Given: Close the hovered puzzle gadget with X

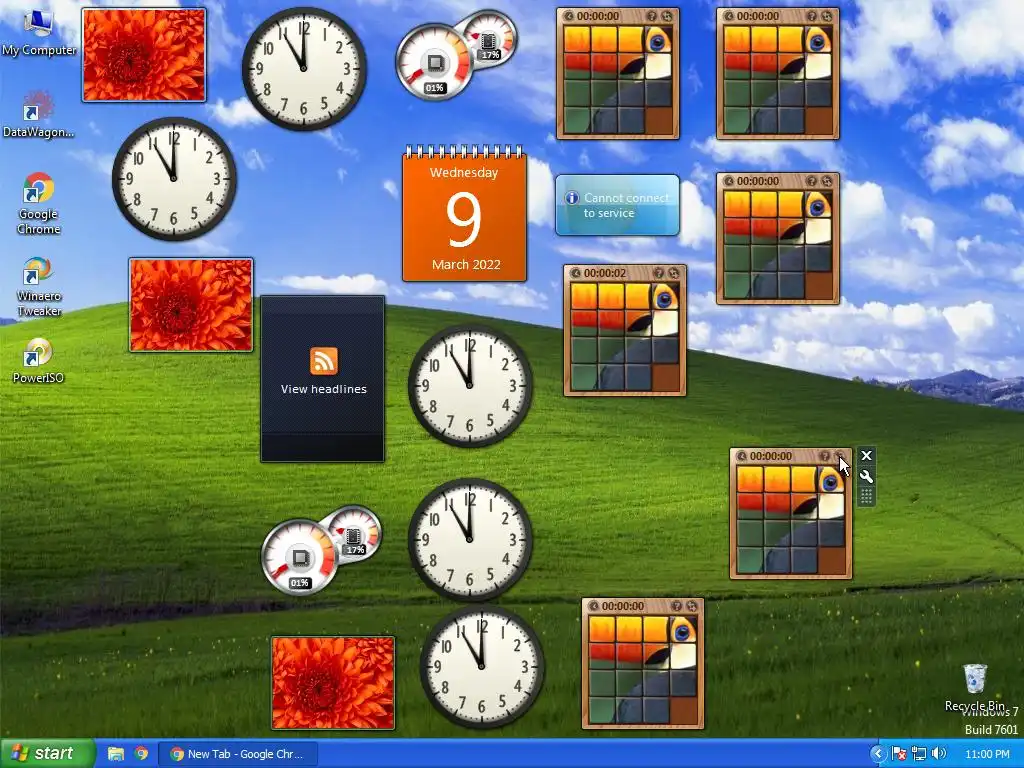Looking at the screenshot, I should click(x=867, y=456).
